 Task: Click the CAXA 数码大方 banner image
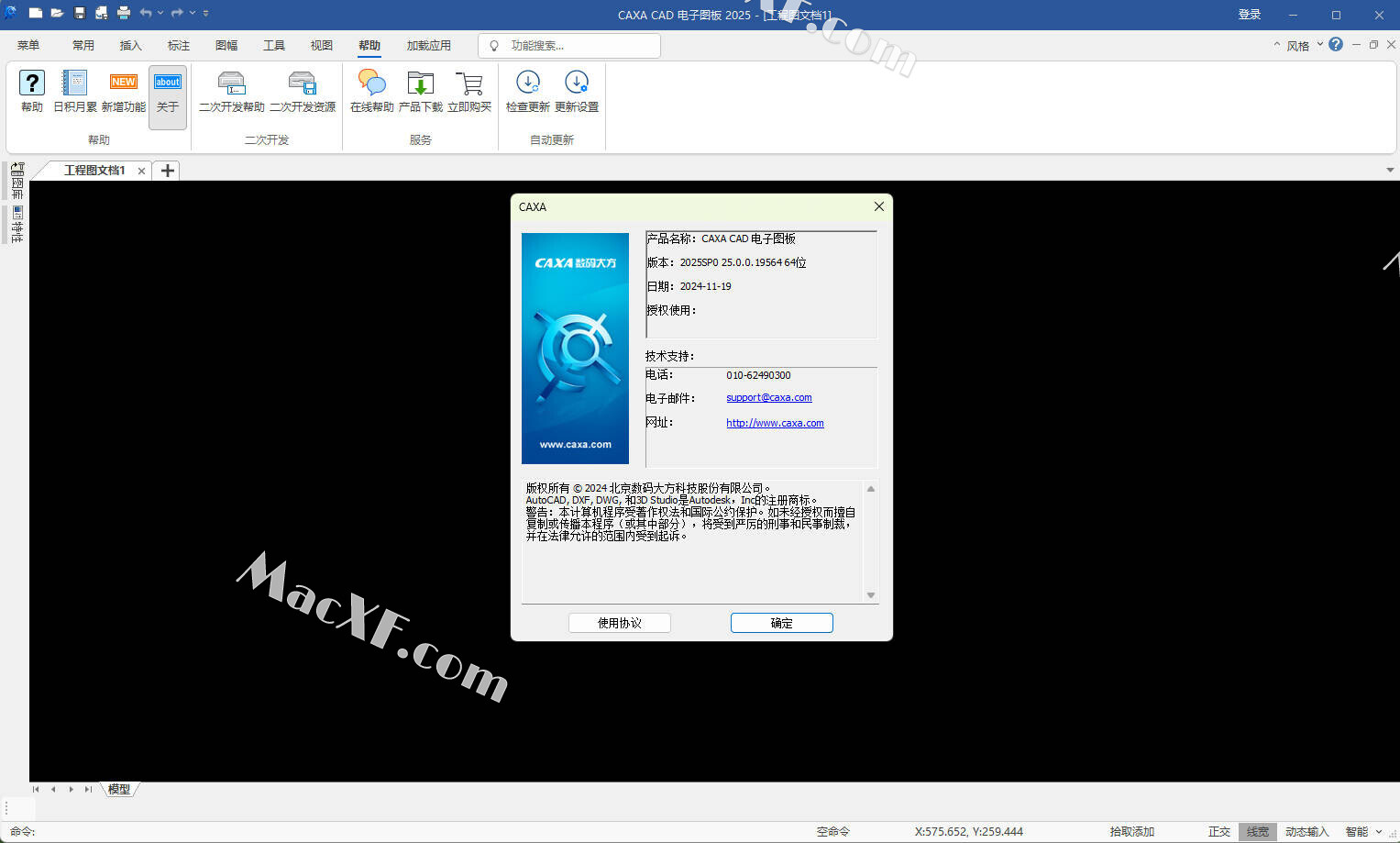(x=576, y=349)
